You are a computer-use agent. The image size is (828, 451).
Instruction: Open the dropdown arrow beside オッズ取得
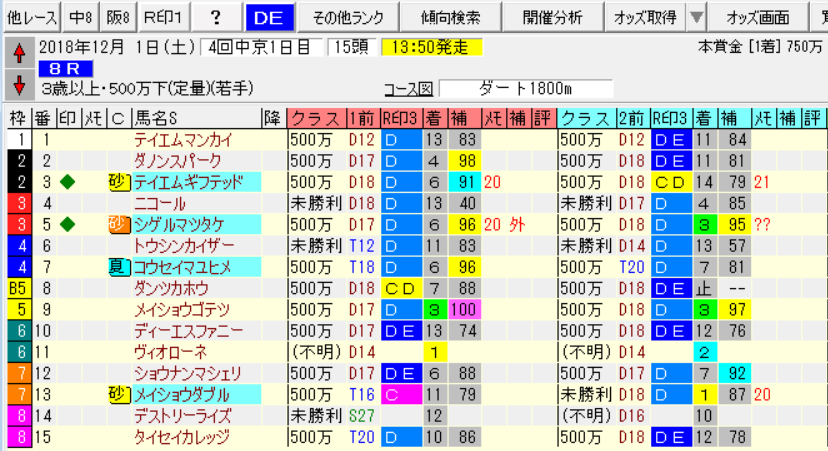coord(697,17)
